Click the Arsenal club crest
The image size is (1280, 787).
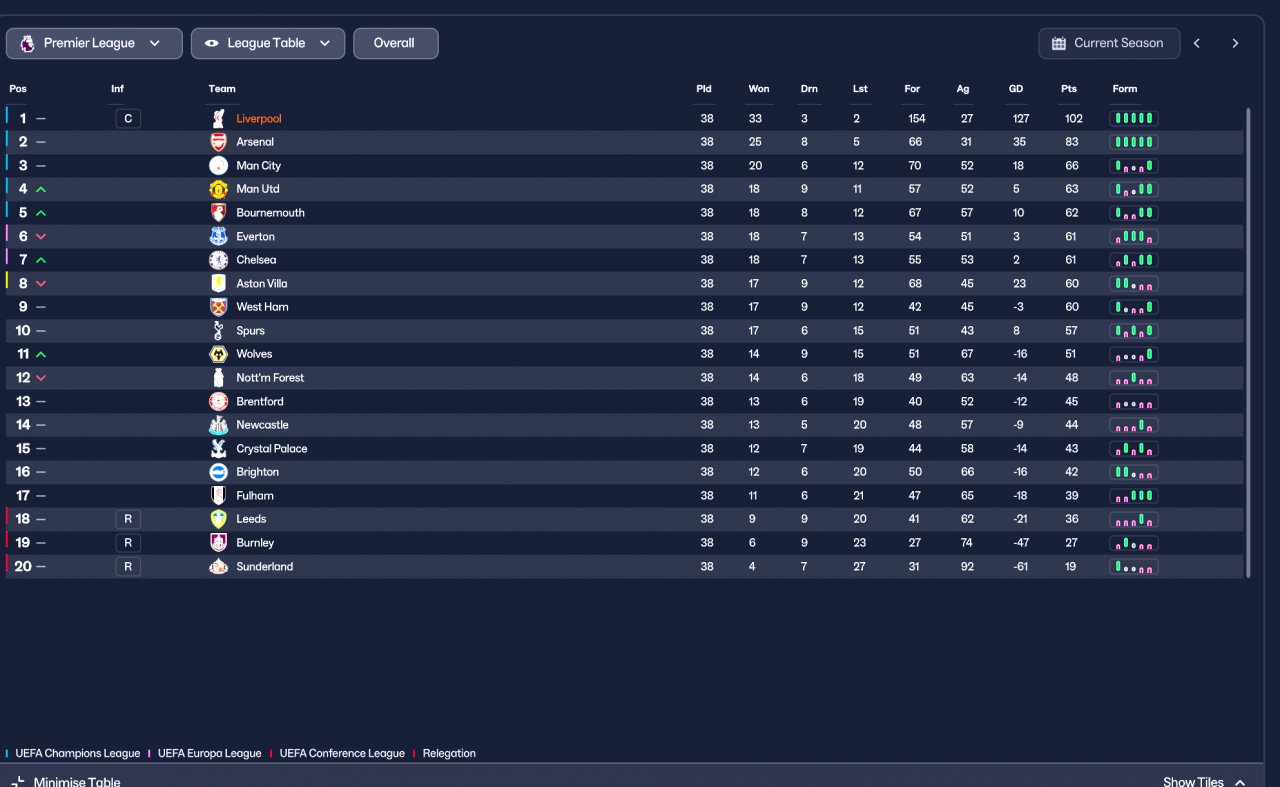(x=218, y=142)
